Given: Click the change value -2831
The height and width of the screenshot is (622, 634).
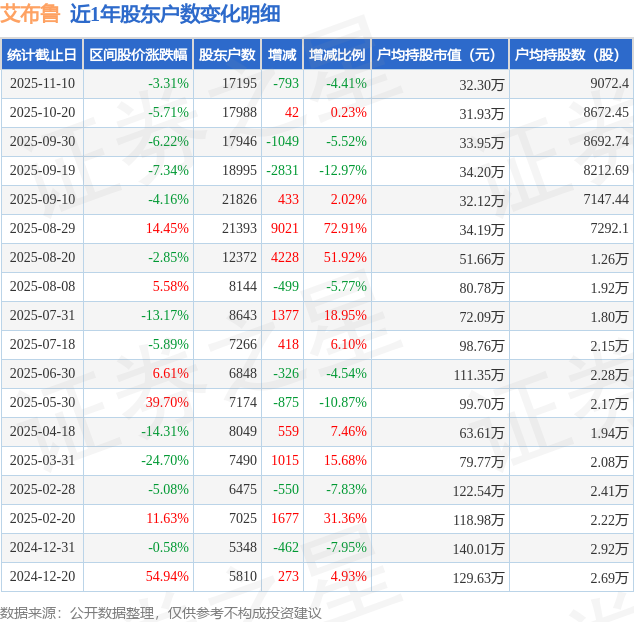Looking at the screenshot, I should [x=283, y=170].
